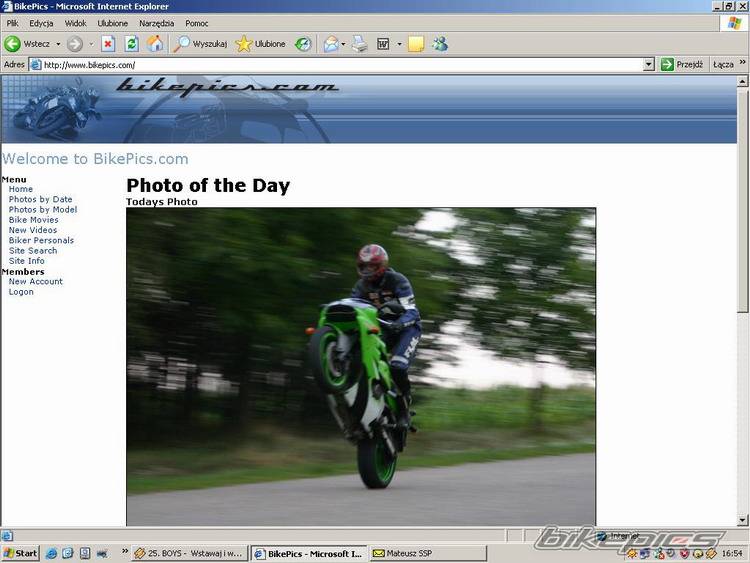Refresh the page with the green refresh icon
Screen dimensions: 750x563
pos(131,44)
